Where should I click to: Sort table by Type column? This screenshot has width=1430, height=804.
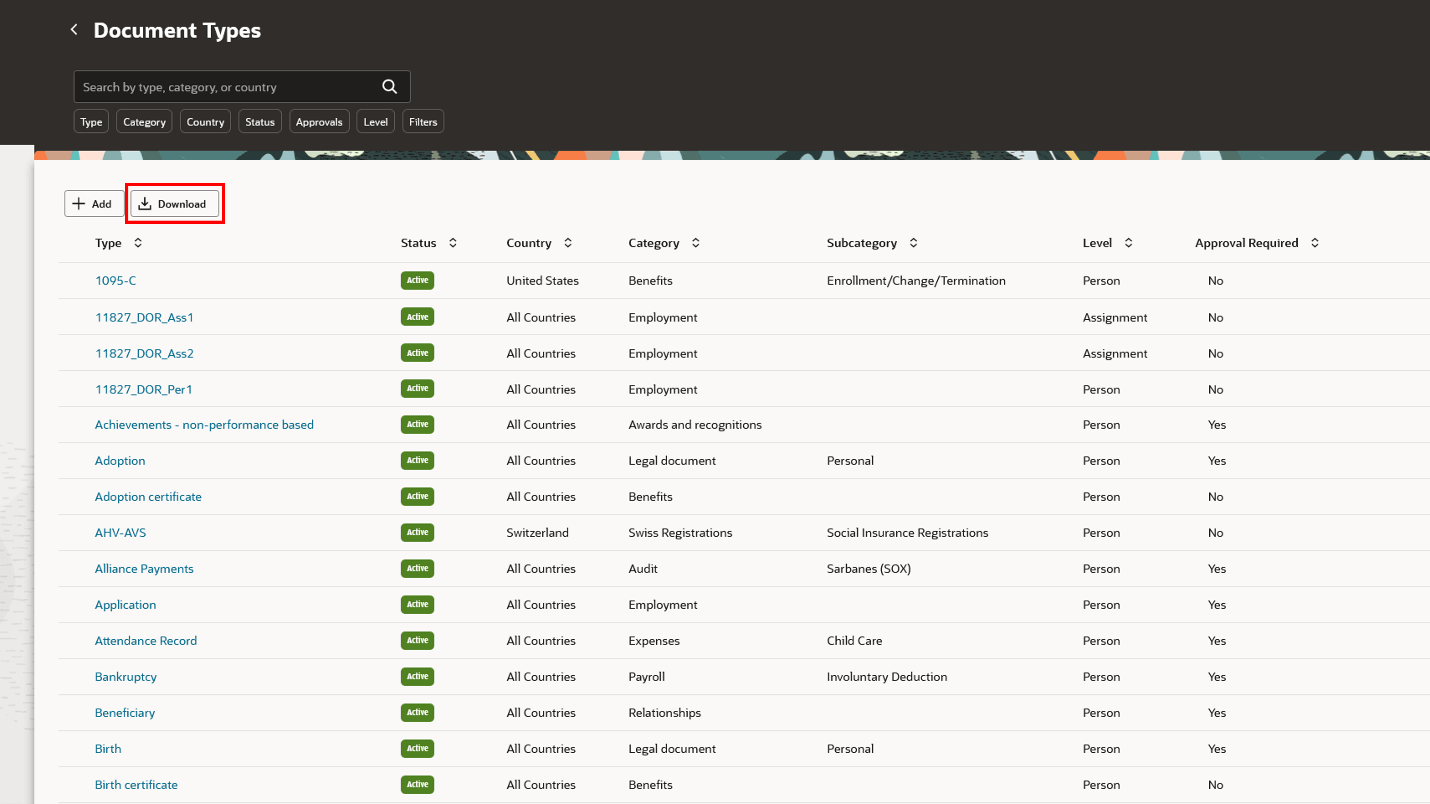pos(138,243)
